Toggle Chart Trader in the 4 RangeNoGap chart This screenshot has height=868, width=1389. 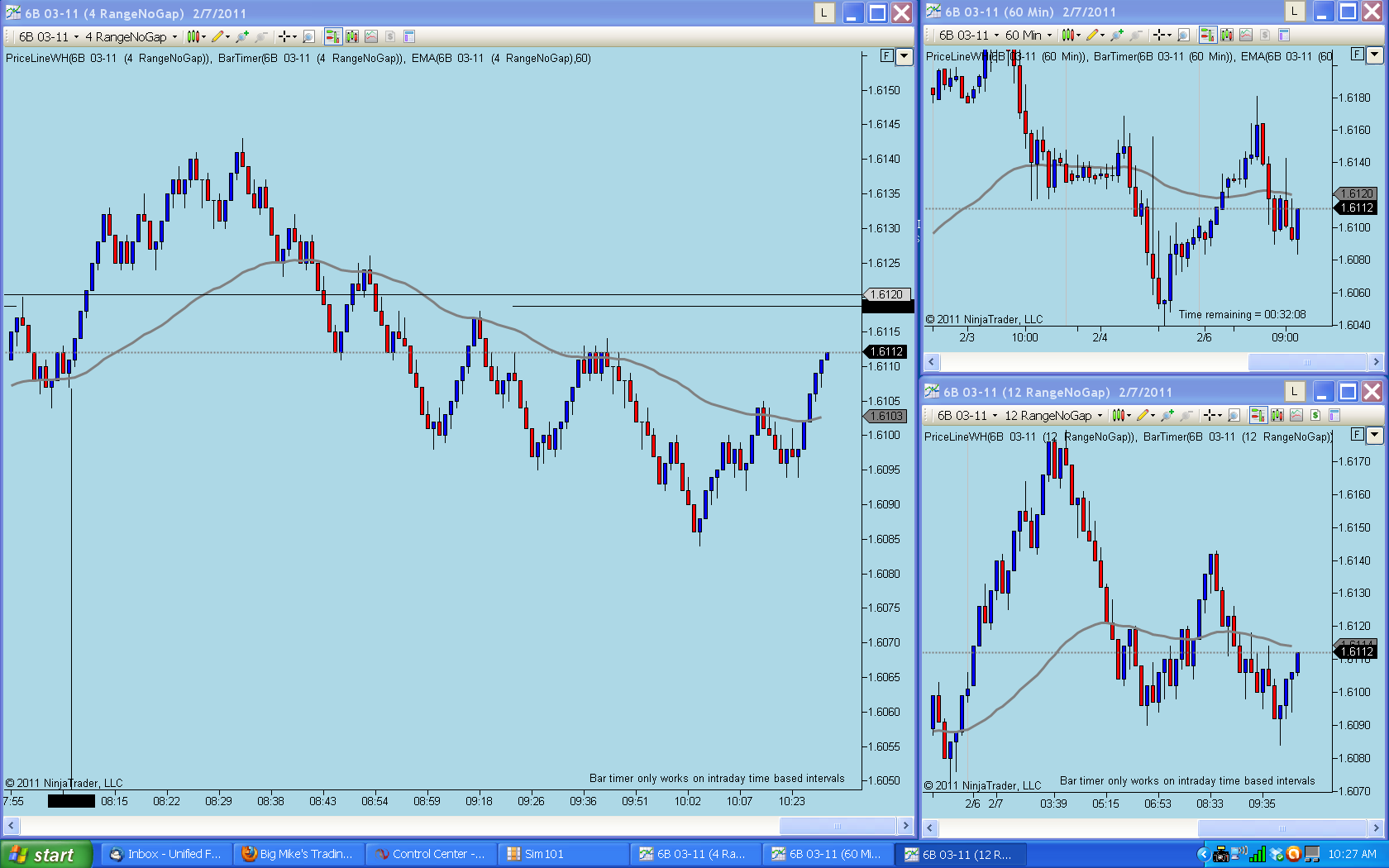pos(332,36)
